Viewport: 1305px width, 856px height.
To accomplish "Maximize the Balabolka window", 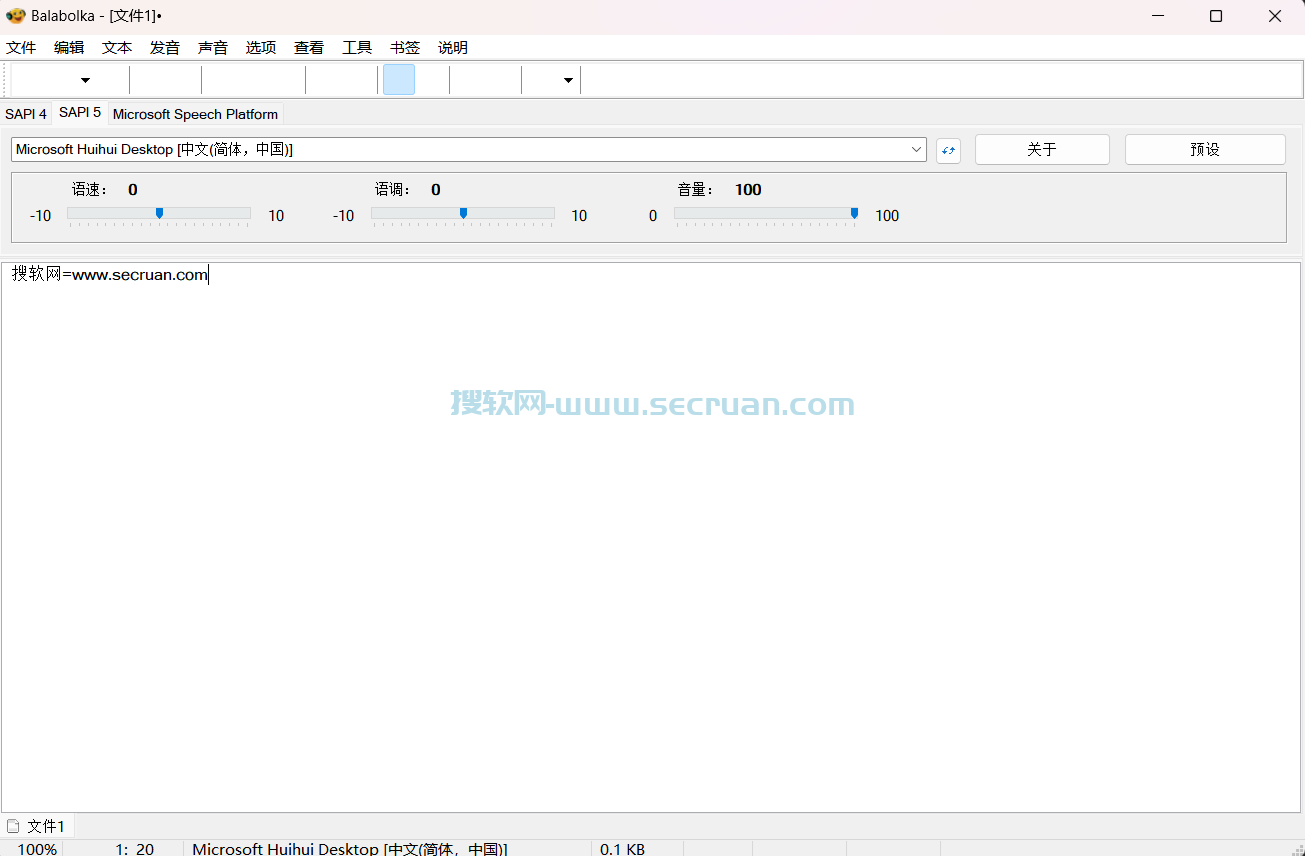I will tap(1216, 16).
